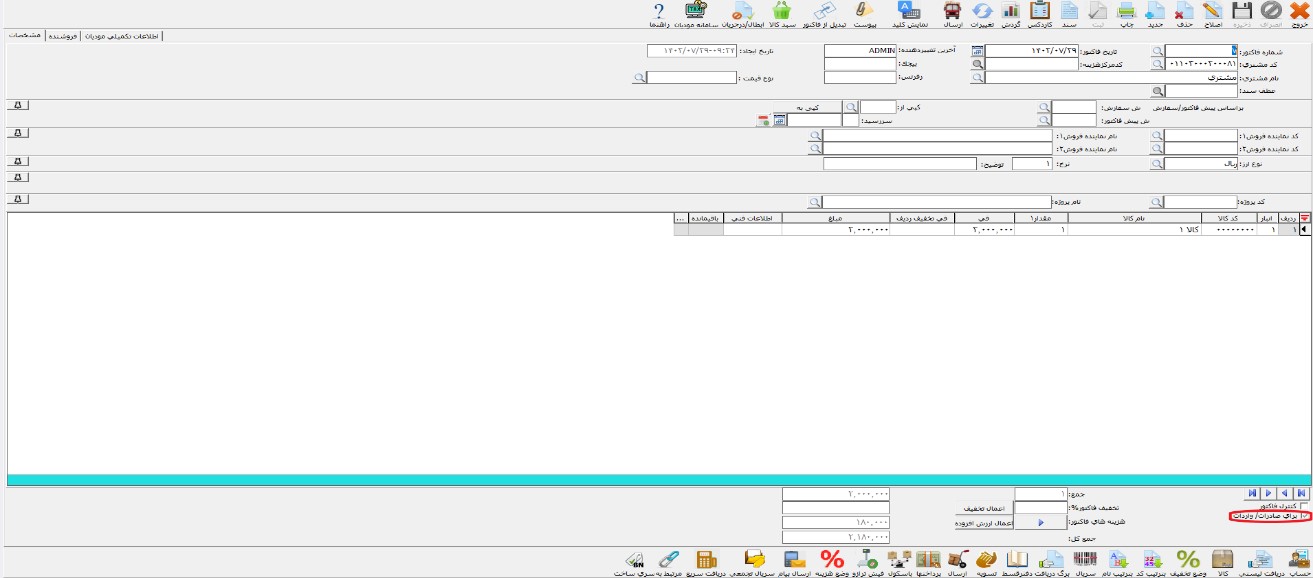Screen dimensions: 1313x578
Task: Click the سبد کالا green basket icon
Action: [x=783, y=12]
